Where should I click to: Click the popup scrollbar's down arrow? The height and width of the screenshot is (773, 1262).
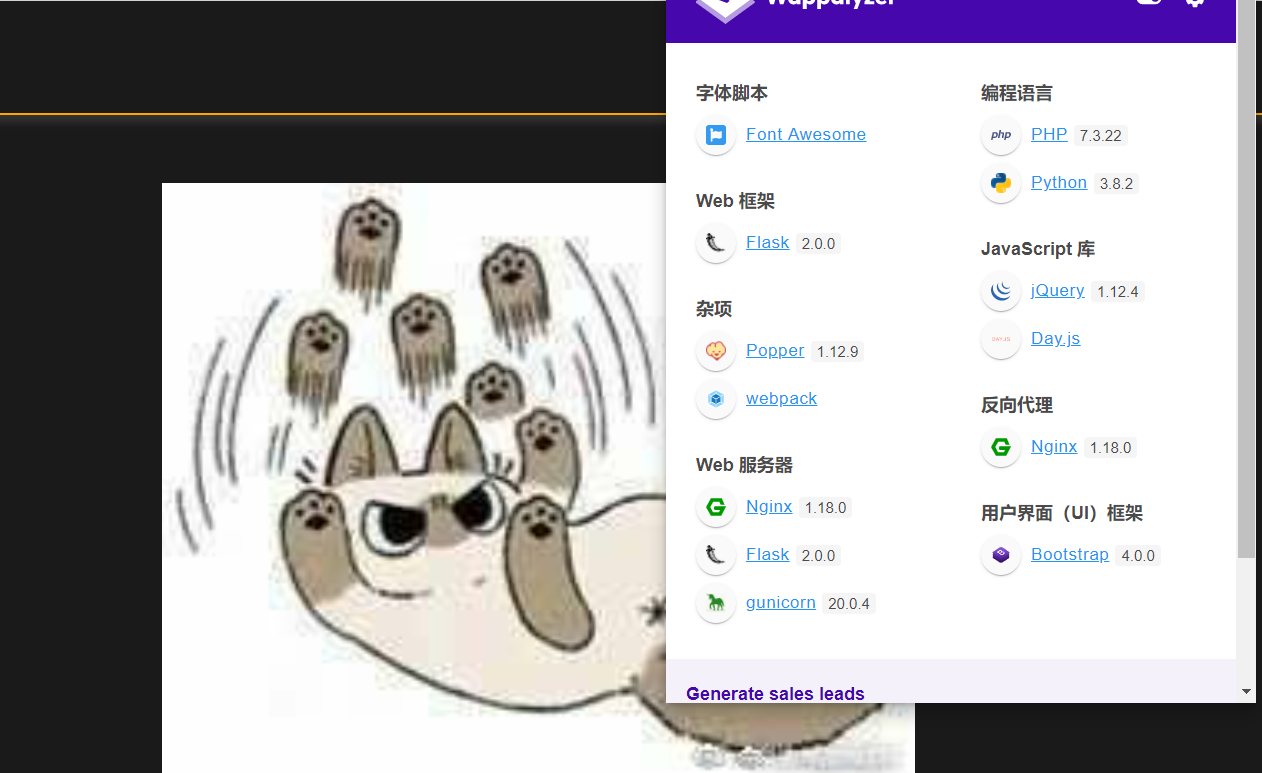(x=1246, y=692)
